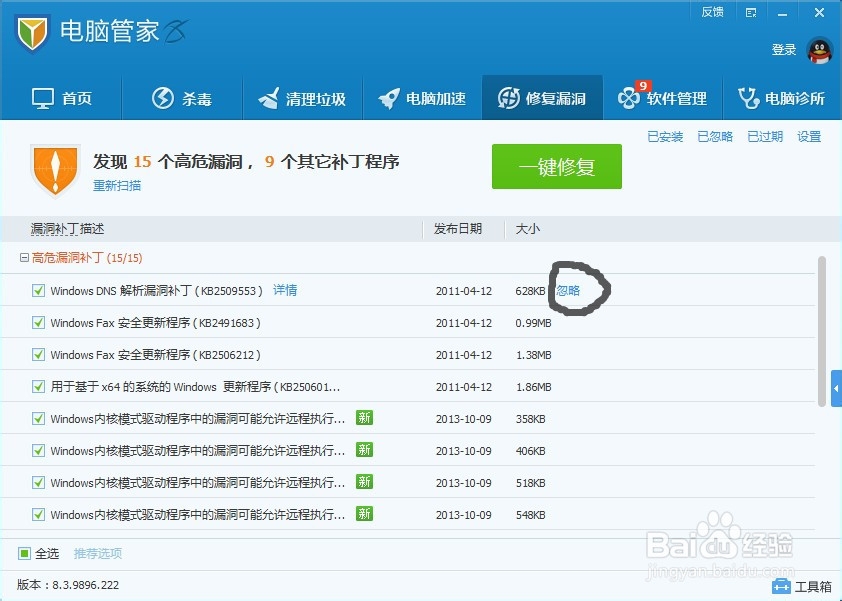This screenshot has height=601, width=842.
Task: Click the QQ penguin avatar
Action: [819, 51]
